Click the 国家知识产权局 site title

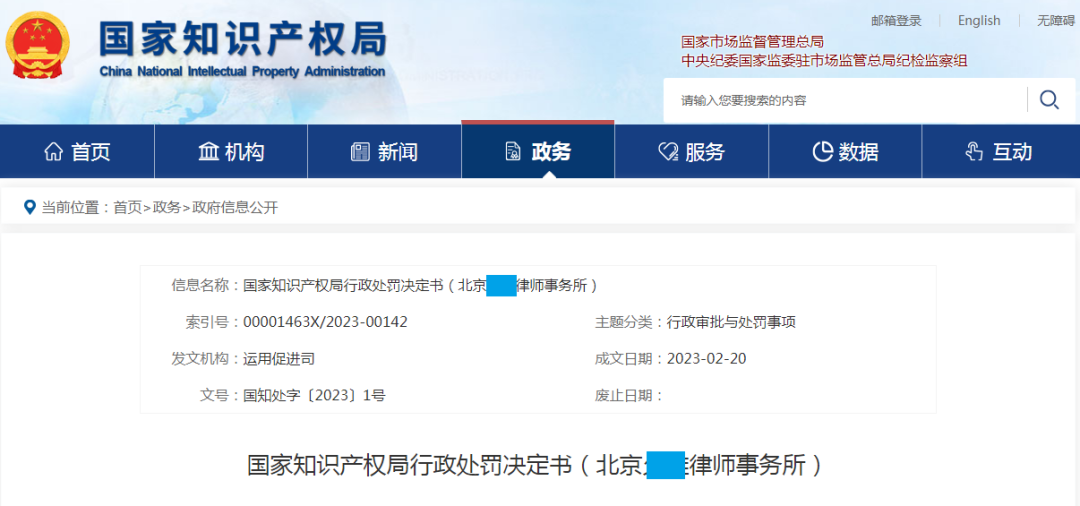click(242, 39)
